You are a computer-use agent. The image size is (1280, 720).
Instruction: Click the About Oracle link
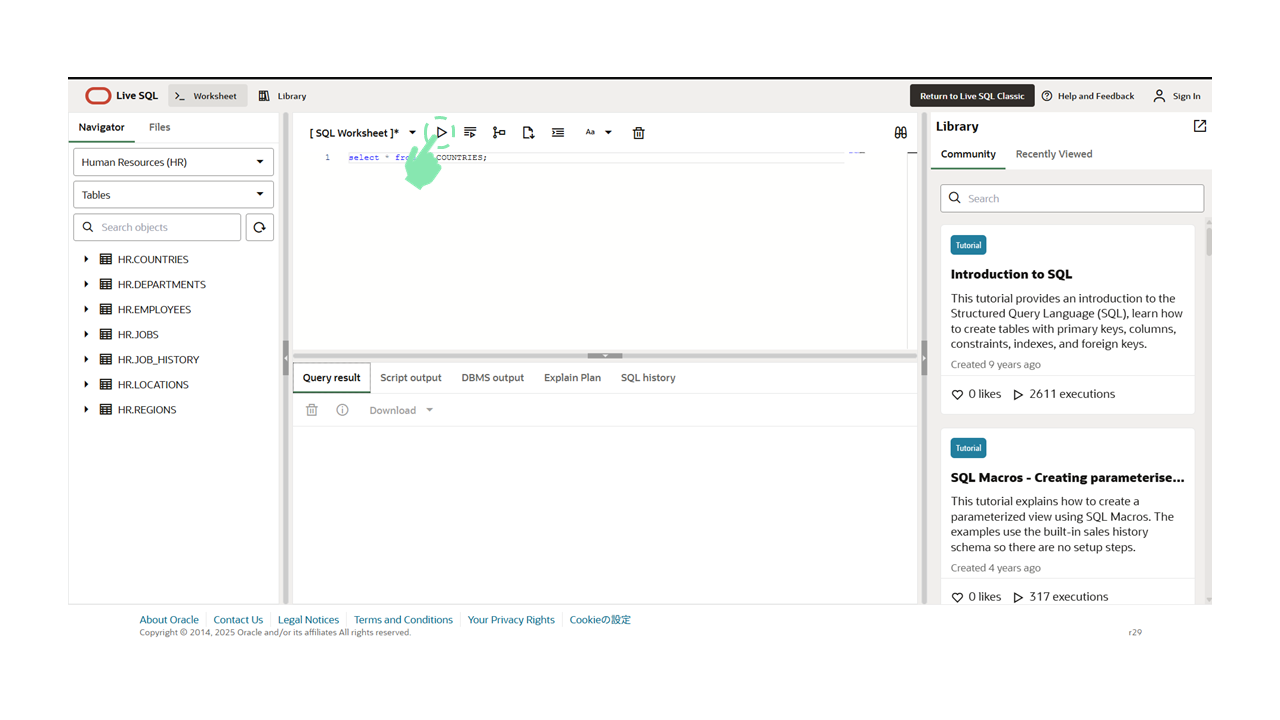click(169, 620)
